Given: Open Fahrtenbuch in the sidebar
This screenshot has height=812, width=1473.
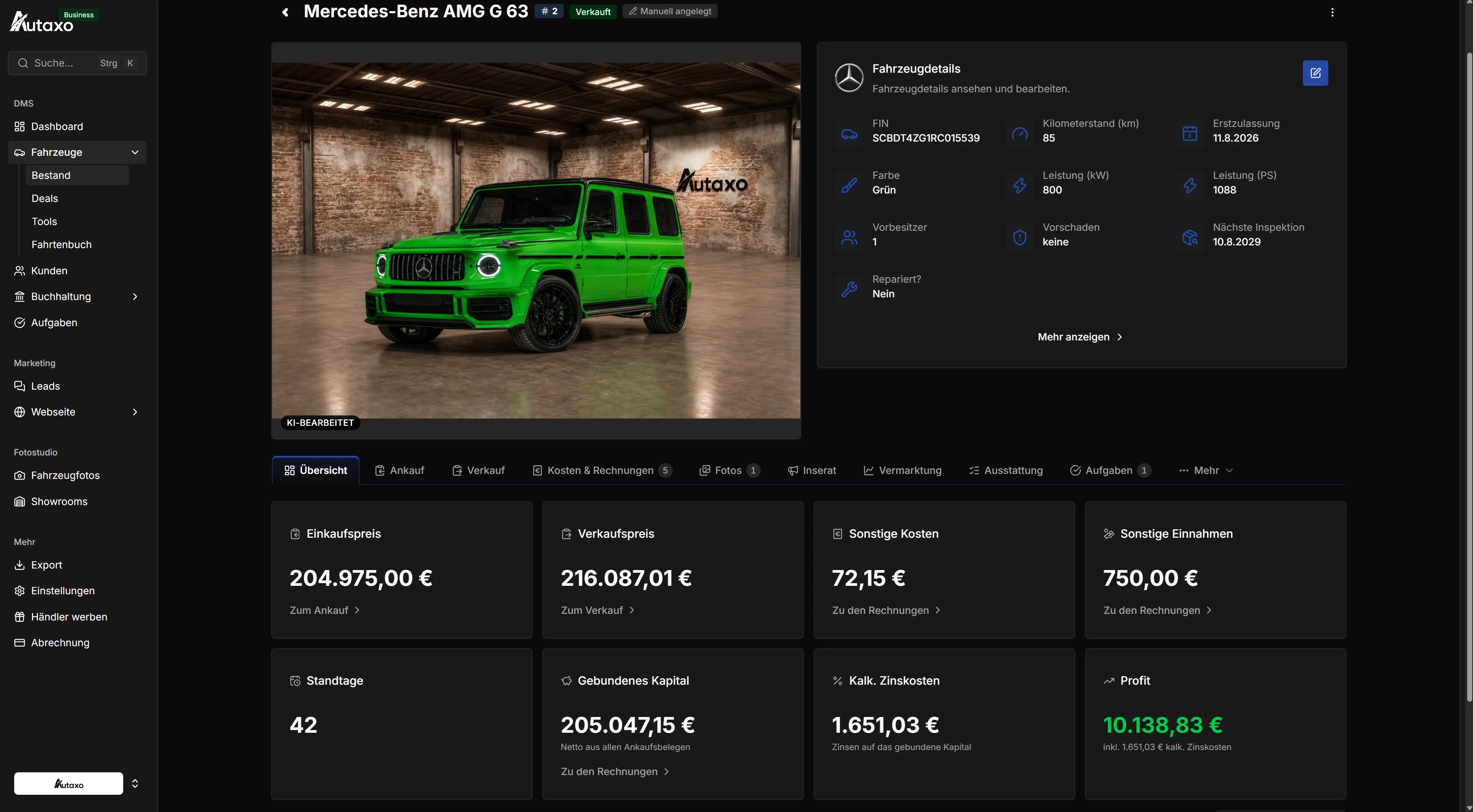Looking at the screenshot, I should click(77, 245).
